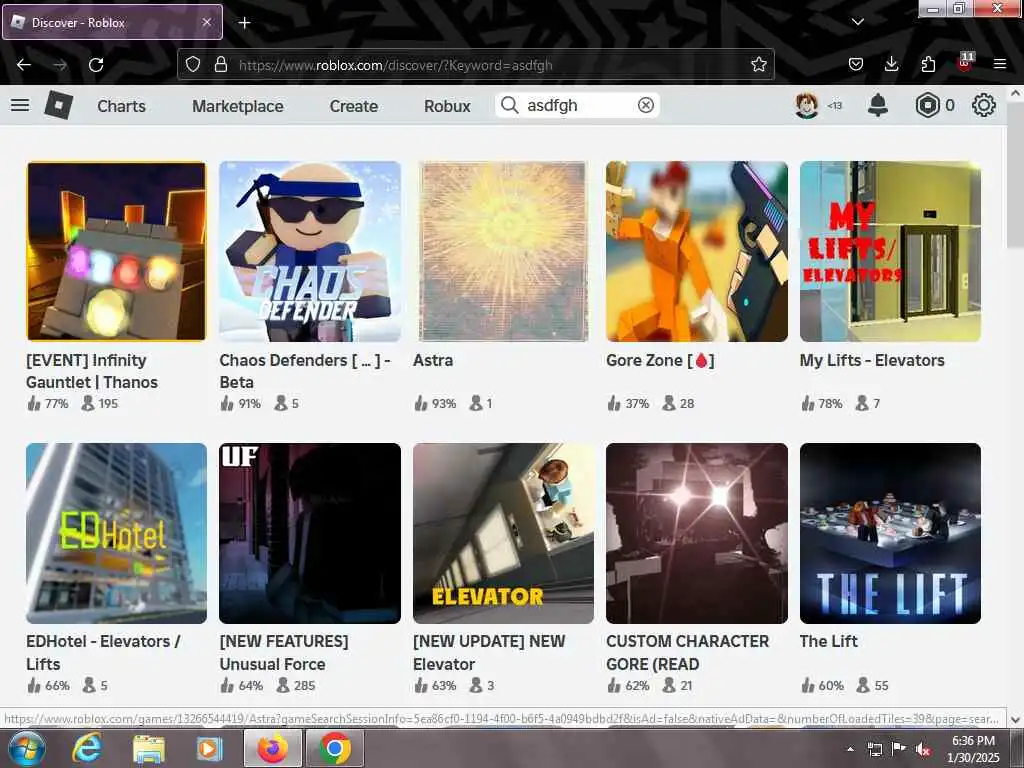Viewport: 1024px width, 768px height.
Task: Open the Charts page
Action: (x=121, y=106)
